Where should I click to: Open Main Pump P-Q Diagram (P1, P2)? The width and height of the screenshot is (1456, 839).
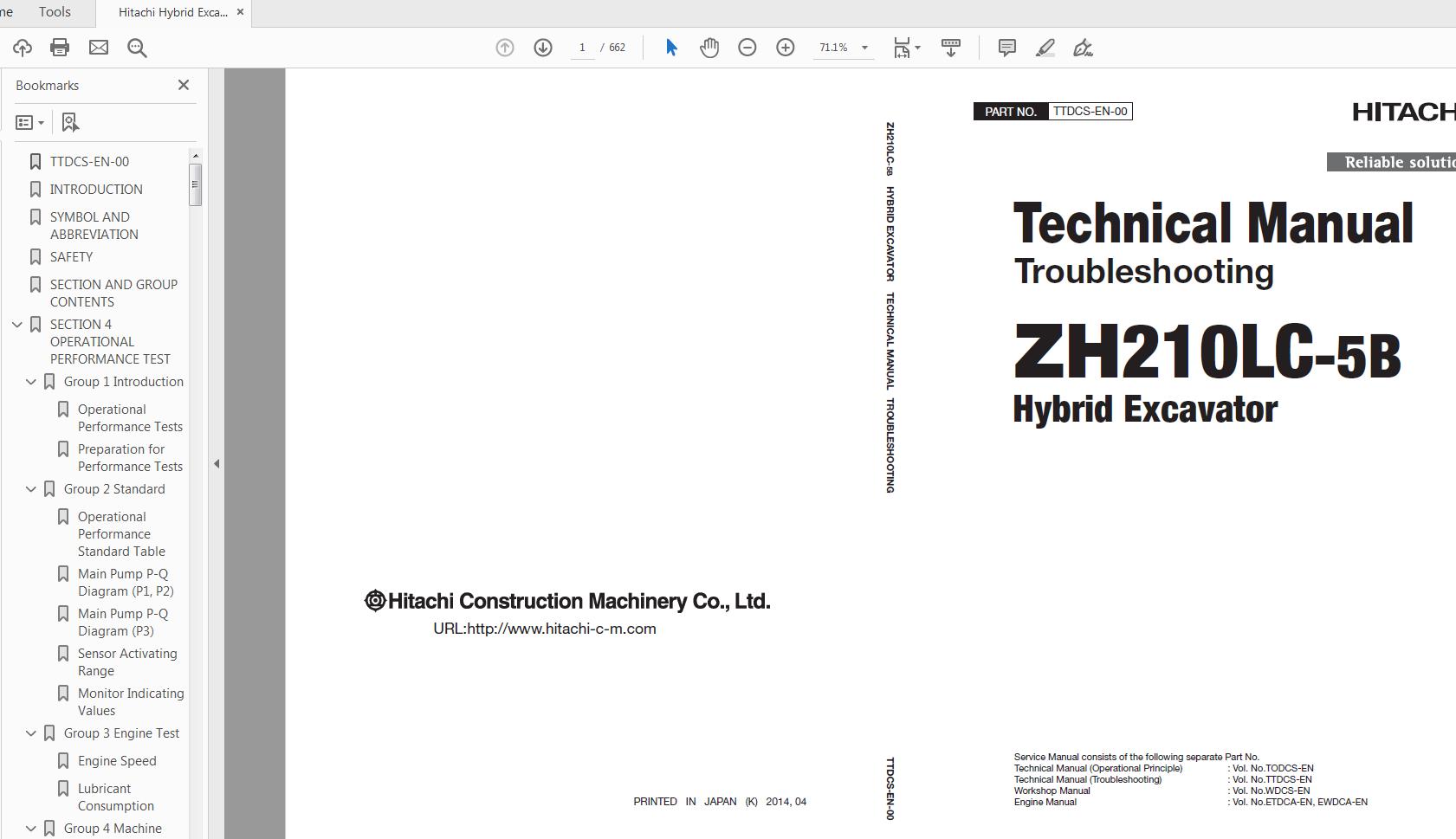[x=126, y=583]
